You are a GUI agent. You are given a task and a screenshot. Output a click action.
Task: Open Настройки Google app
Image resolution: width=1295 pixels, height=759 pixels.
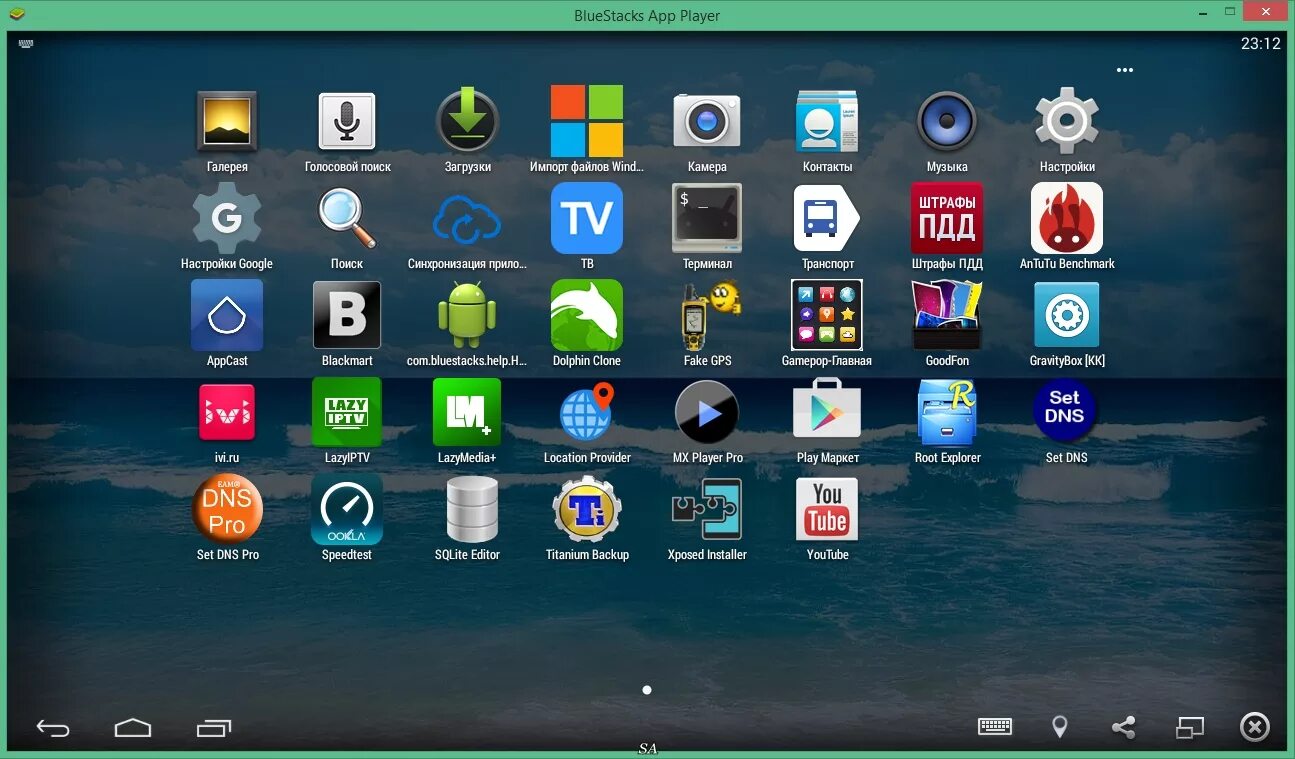227,218
